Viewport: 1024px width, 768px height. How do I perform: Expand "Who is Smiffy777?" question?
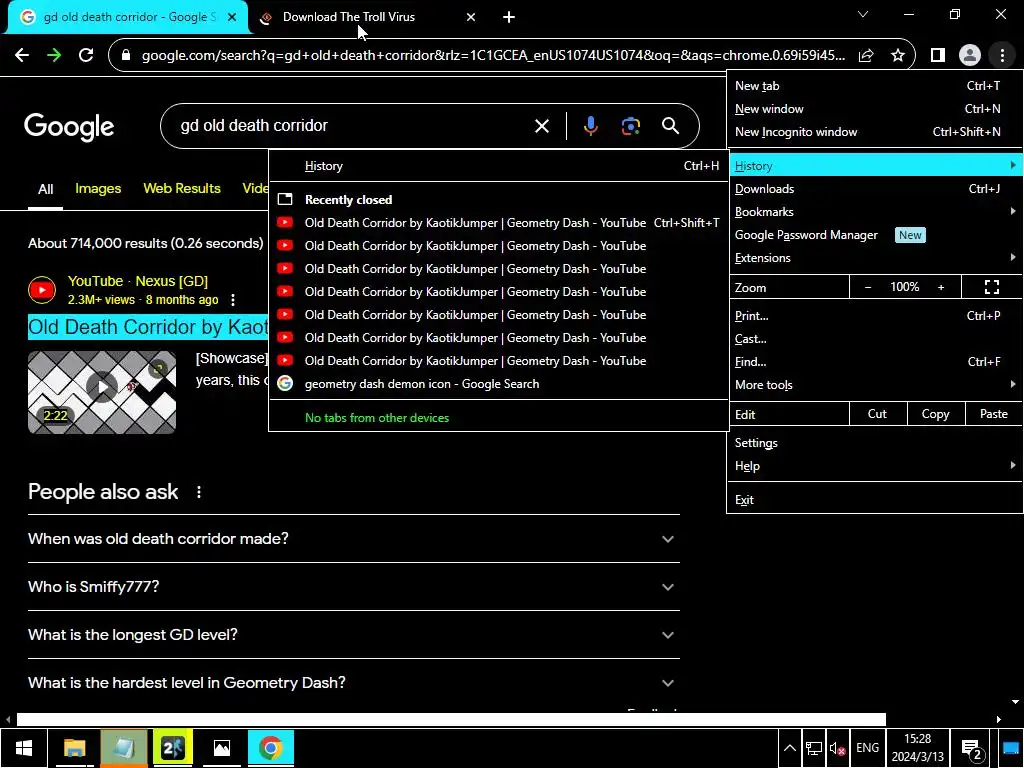click(354, 586)
